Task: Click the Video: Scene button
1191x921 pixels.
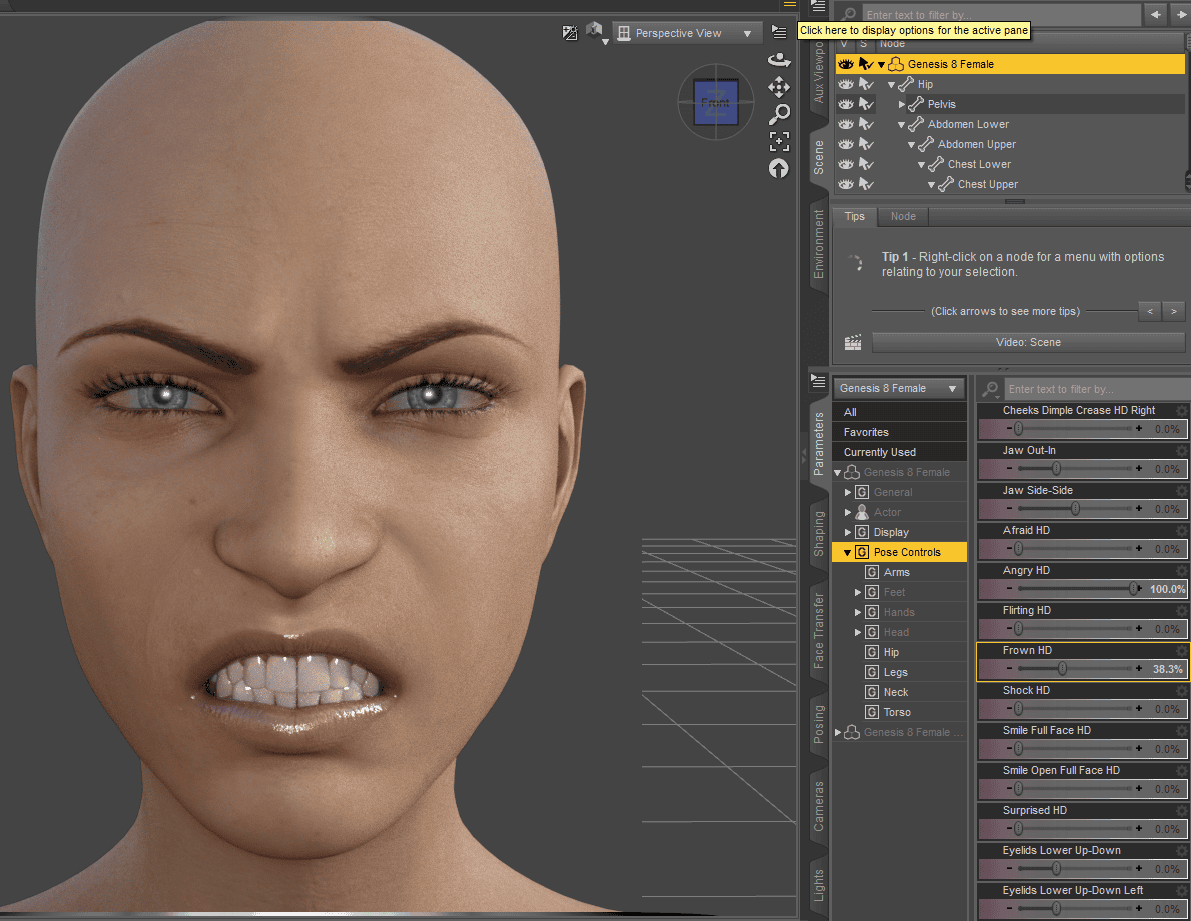Action: (1028, 342)
